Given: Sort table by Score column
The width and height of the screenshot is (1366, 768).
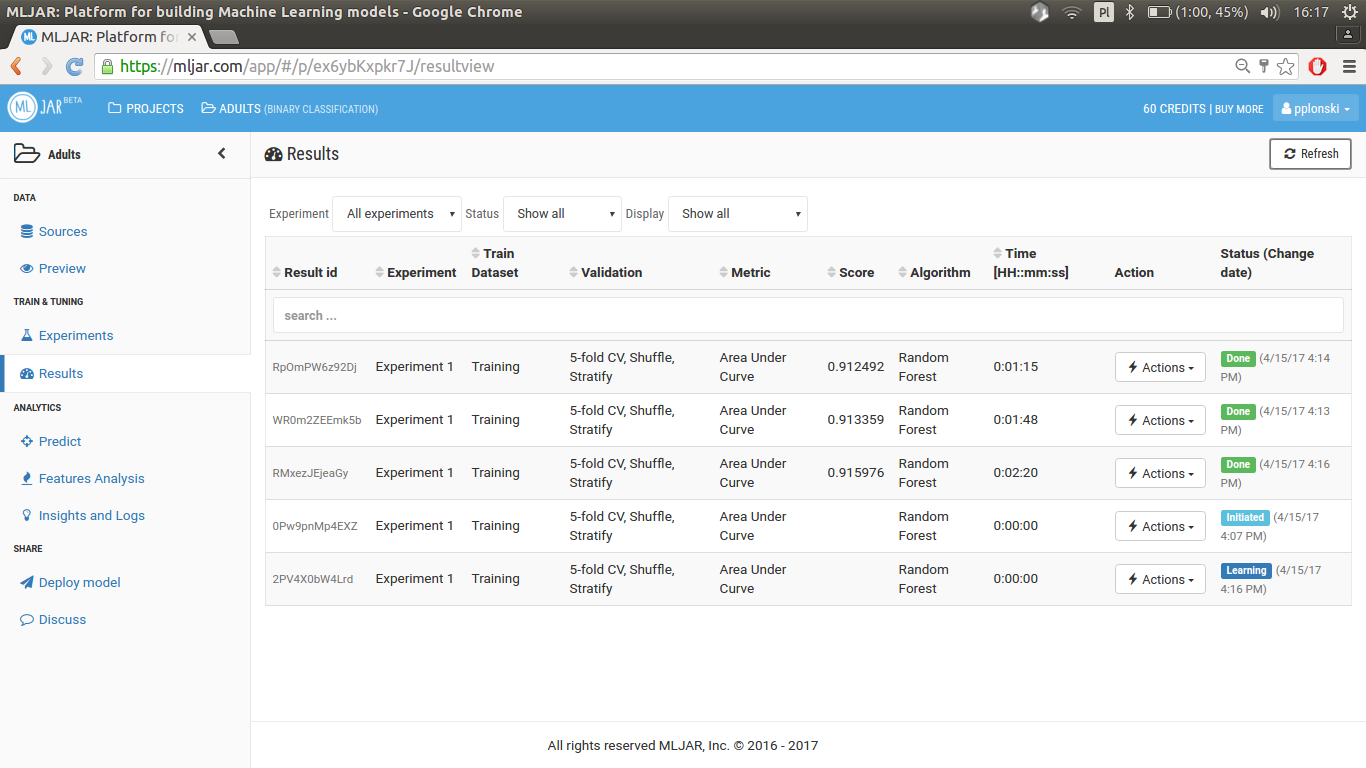Looking at the screenshot, I should [851, 272].
